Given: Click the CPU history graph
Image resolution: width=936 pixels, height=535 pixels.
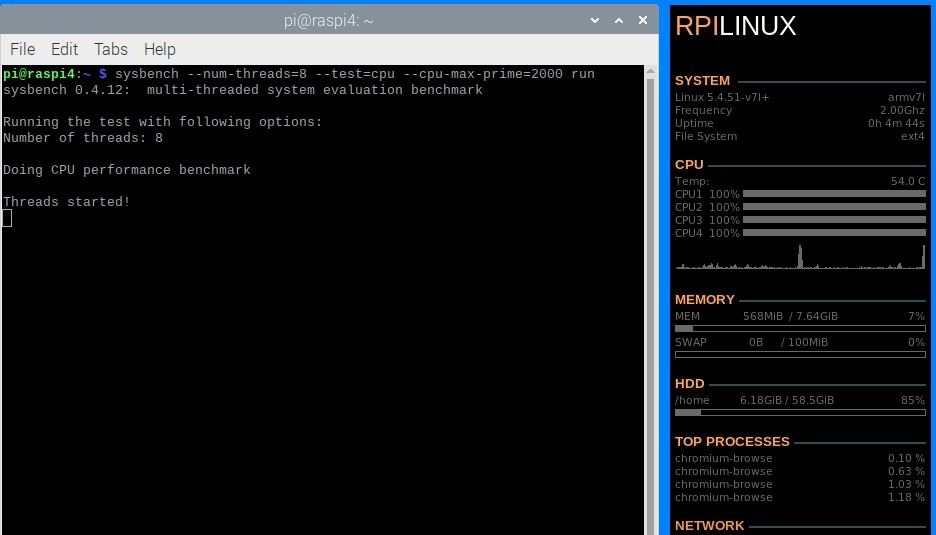Looking at the screenshot, I should click(800, 258).
